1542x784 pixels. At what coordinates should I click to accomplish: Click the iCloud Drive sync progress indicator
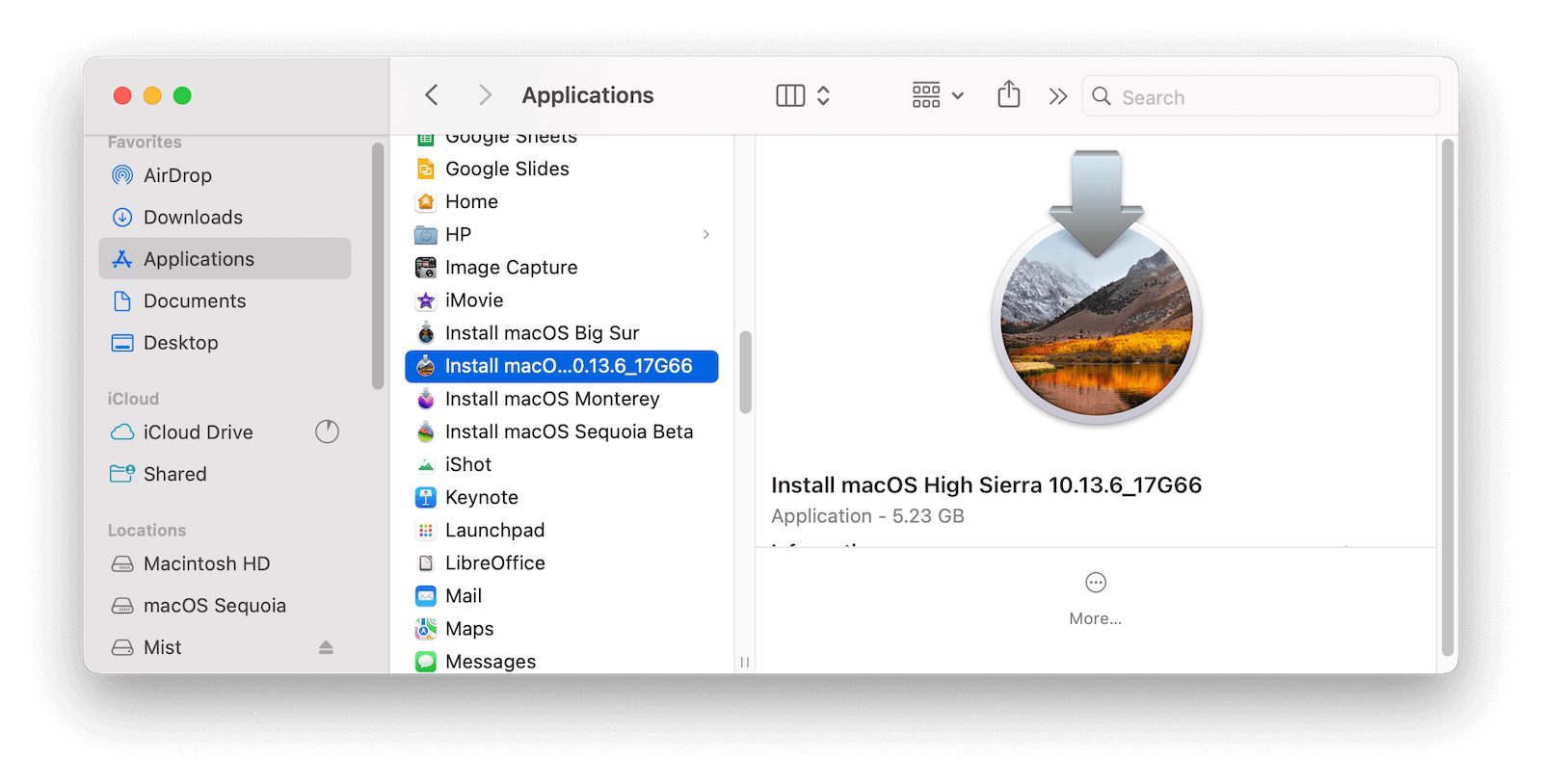(x=328, y=431)
